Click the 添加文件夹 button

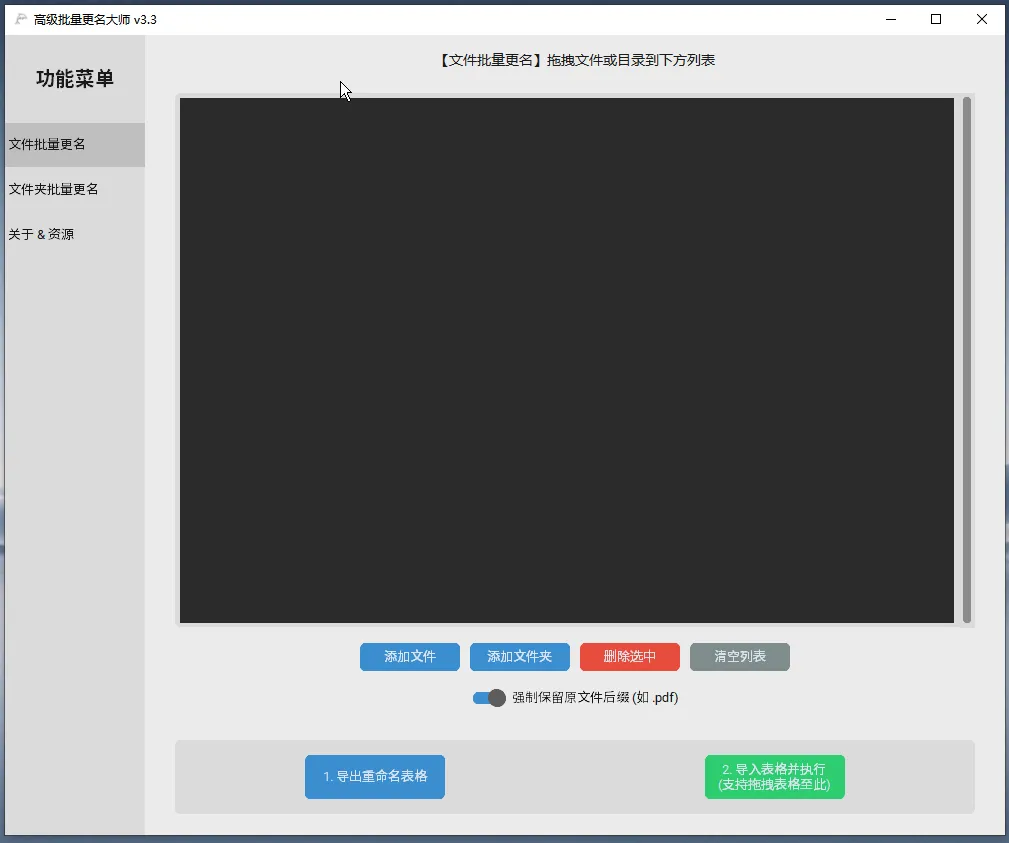(x=520, y=656)
